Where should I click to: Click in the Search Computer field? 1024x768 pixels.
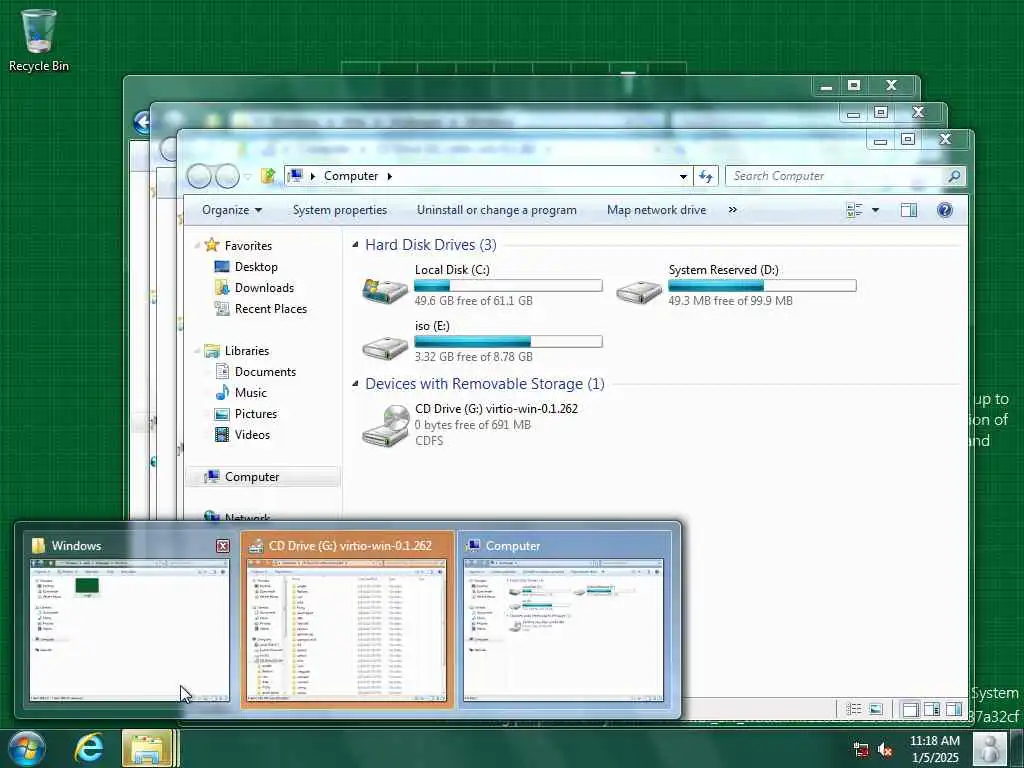click(x=836, y=176)
